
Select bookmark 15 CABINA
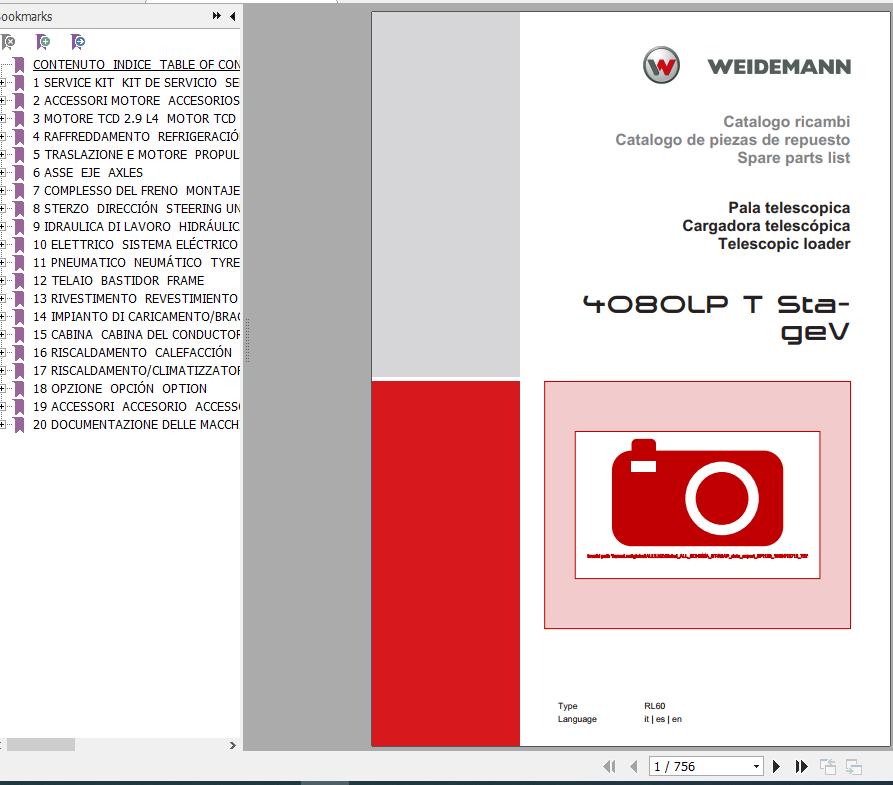(136, 334)
